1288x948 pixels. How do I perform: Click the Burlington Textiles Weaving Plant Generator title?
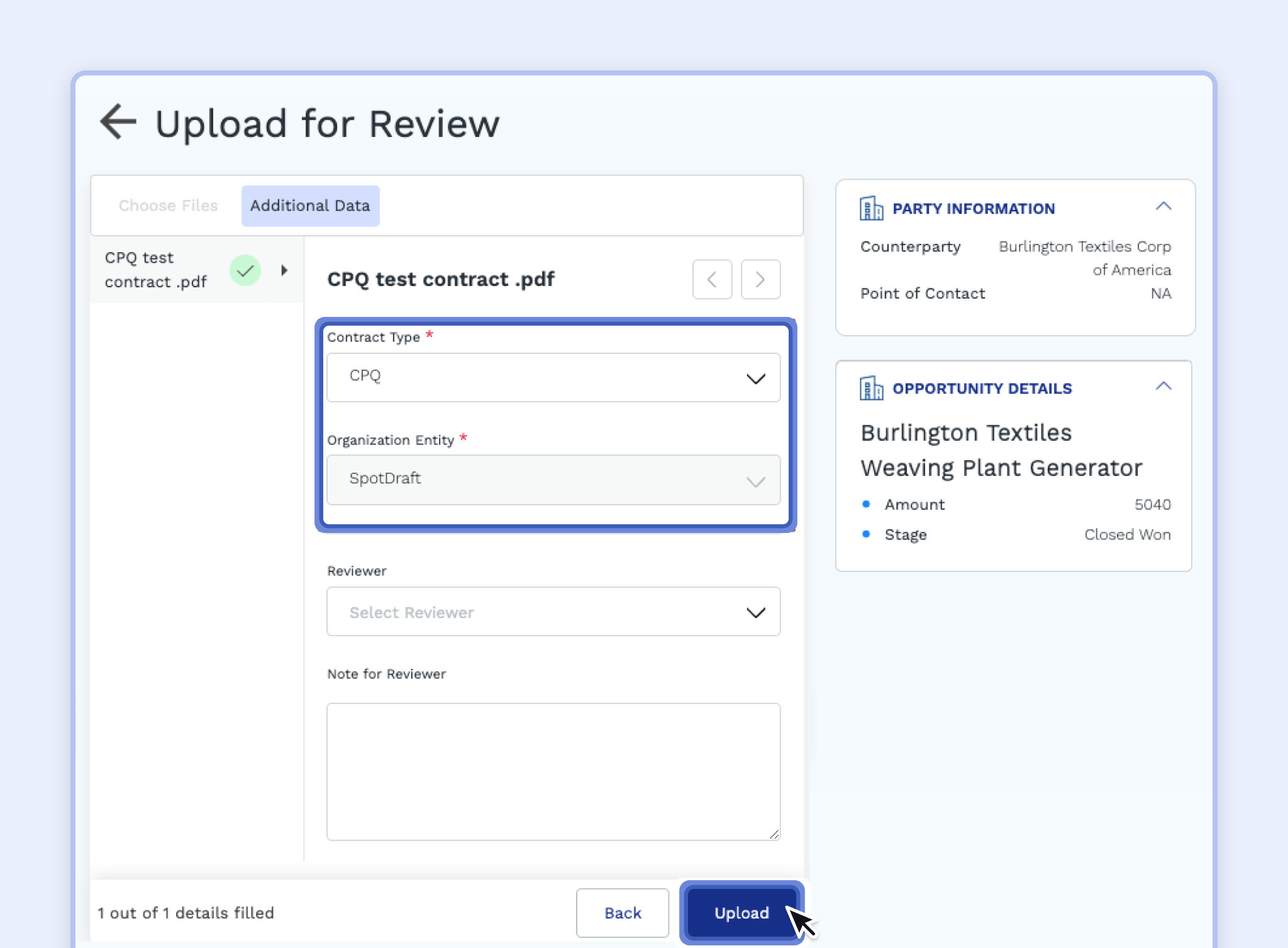tap(1001, 450)
